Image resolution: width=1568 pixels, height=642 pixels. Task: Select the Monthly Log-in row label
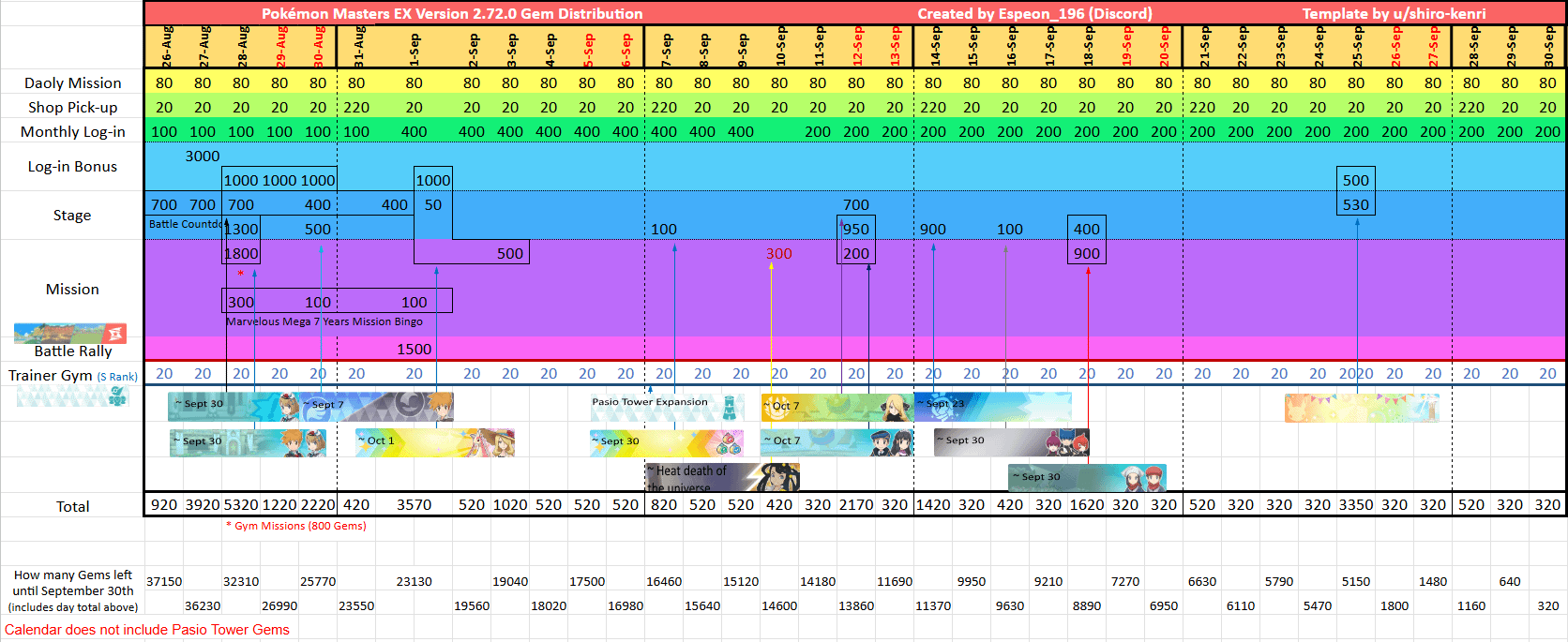click(x=72, y=131)
